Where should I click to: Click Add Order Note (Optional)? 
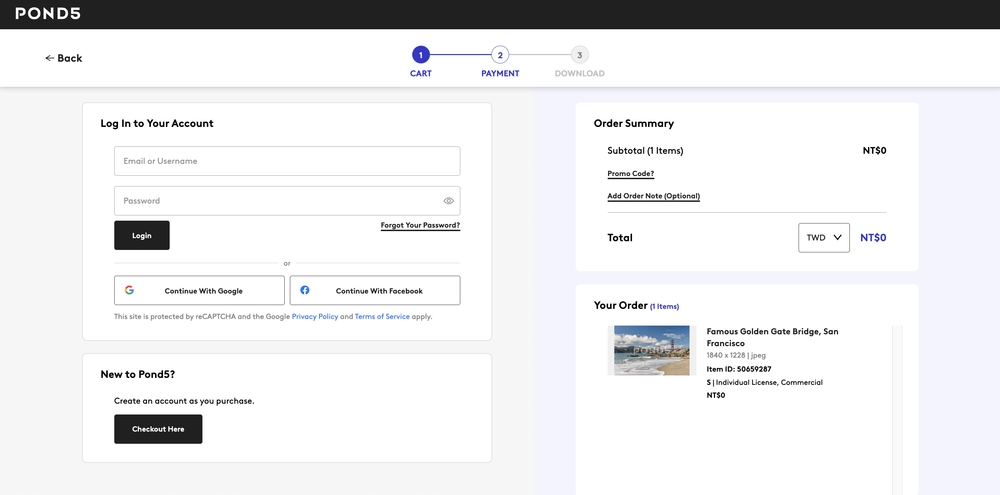(654, 196)
